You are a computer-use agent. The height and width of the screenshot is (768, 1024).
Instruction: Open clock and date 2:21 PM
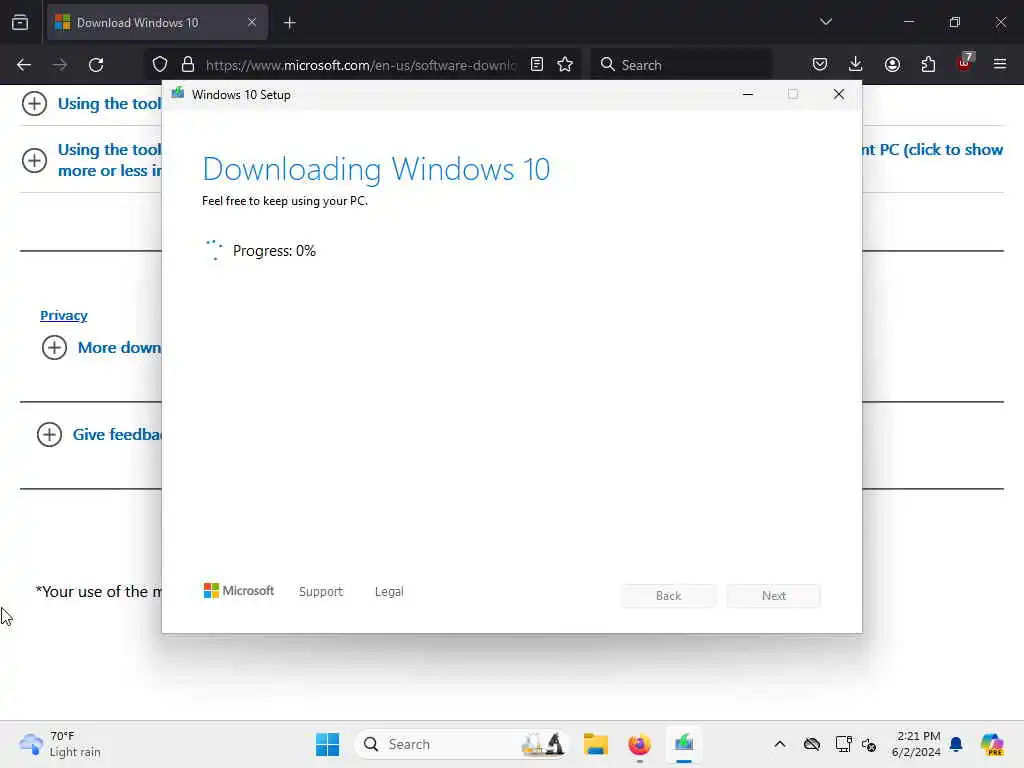pos(917,744)
